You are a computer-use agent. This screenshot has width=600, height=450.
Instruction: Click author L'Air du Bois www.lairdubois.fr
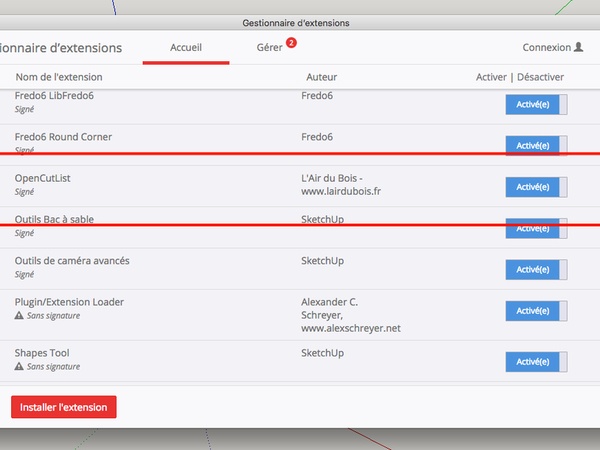(341, 185)
